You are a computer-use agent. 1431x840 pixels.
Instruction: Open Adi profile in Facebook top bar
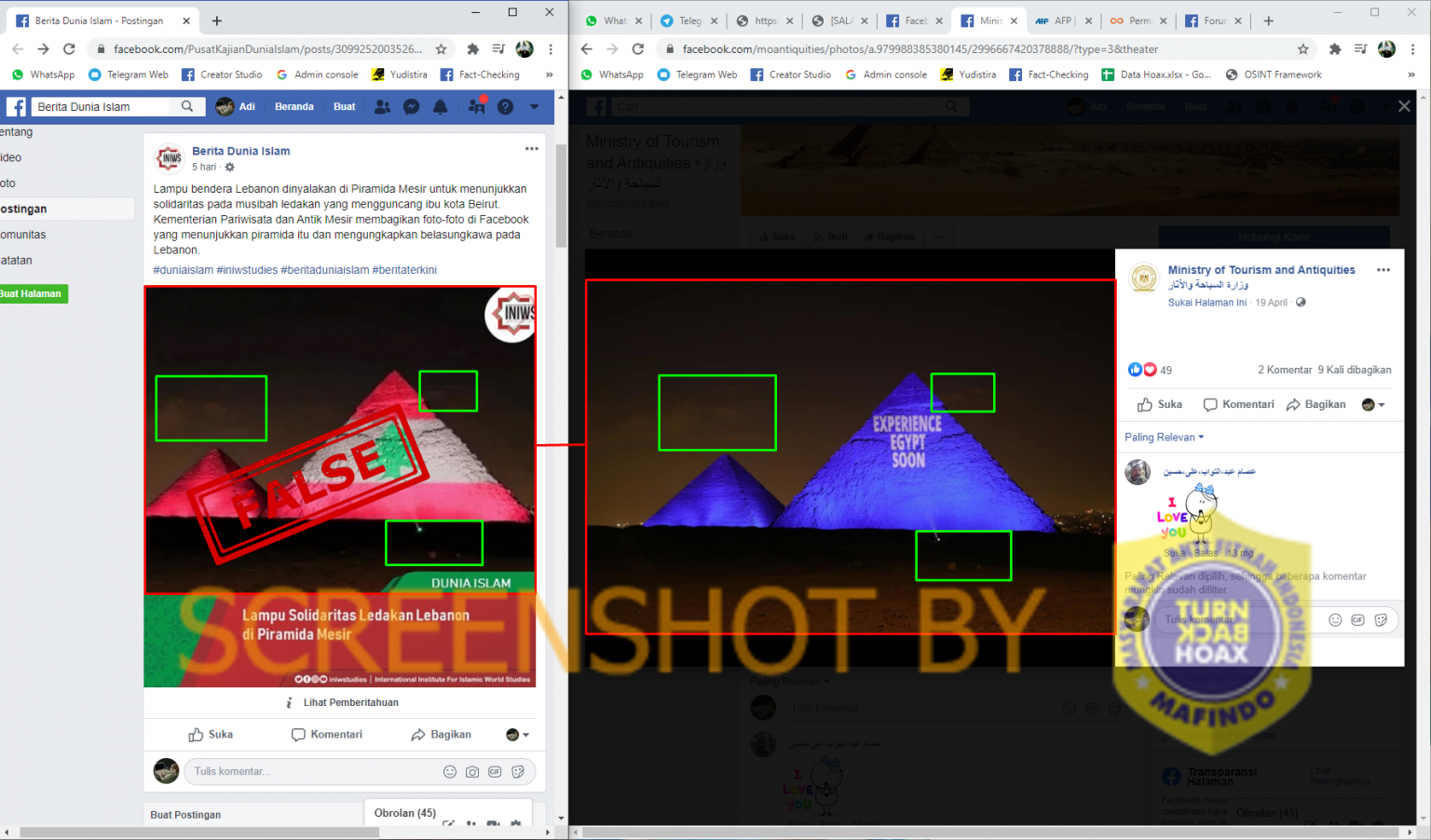coord(236,107)
